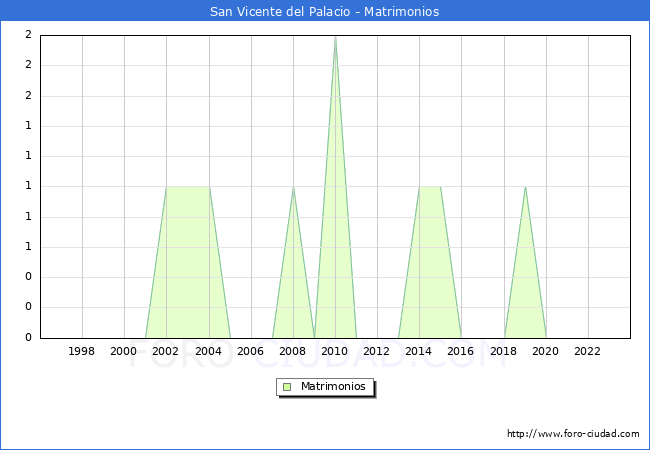Click the green Matrimonios legend swatch
Viewport: 650px width, 450px height.
pyautogui.click(x=287, y=387)
